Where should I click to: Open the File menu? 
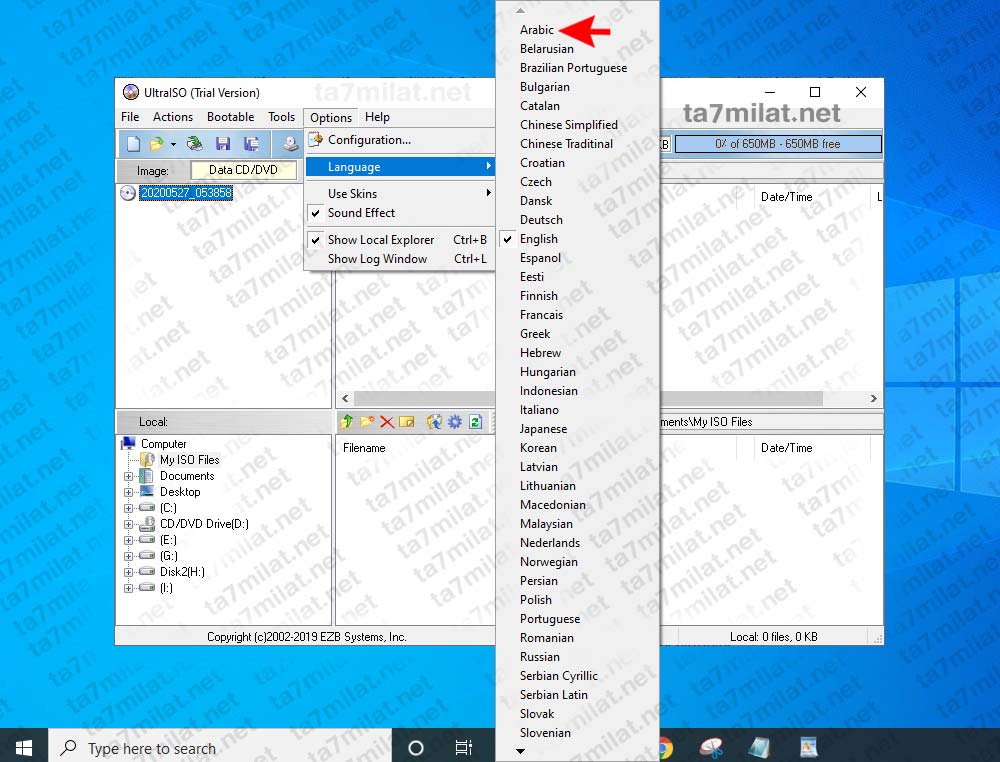(130, 117)
